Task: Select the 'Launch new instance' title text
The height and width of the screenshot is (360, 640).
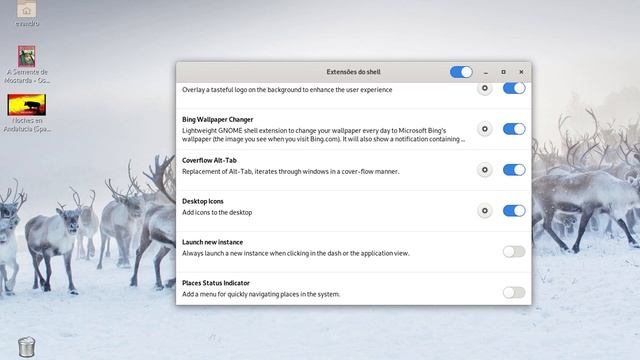Action: point(212,242)
